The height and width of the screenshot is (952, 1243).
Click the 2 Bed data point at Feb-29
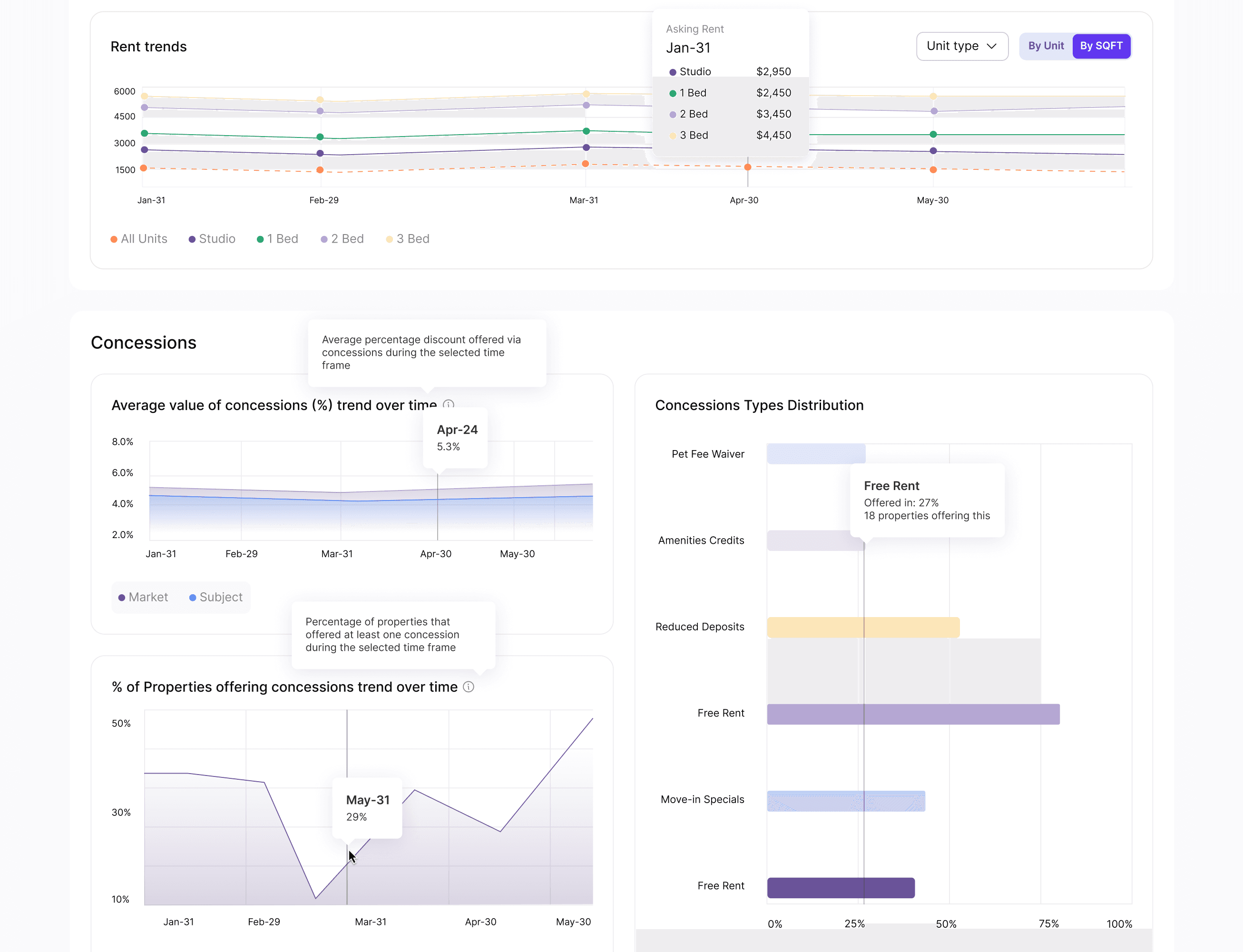click(x=320, y=111)
